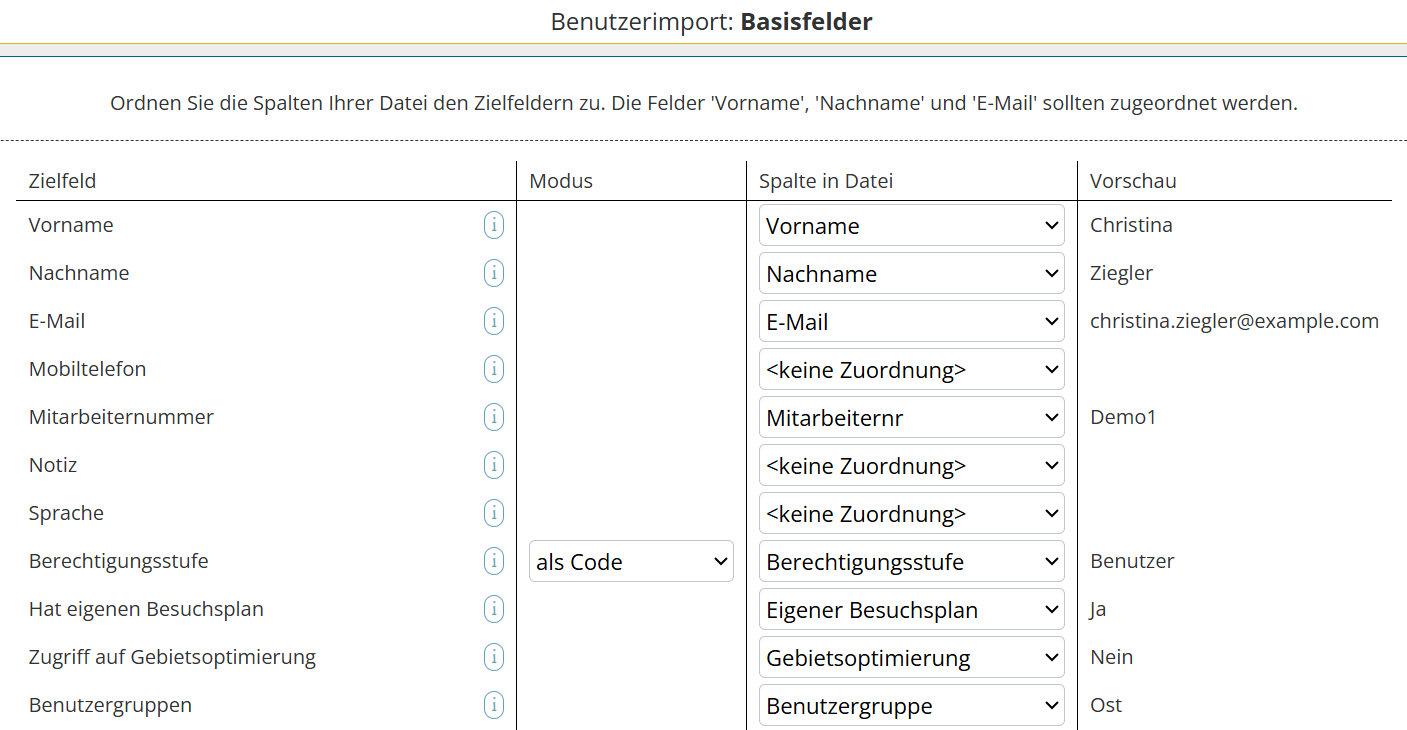This screenshot has height=730, width=1407.
Task: Select column for the Sprache field
Action: click(911, 514)
